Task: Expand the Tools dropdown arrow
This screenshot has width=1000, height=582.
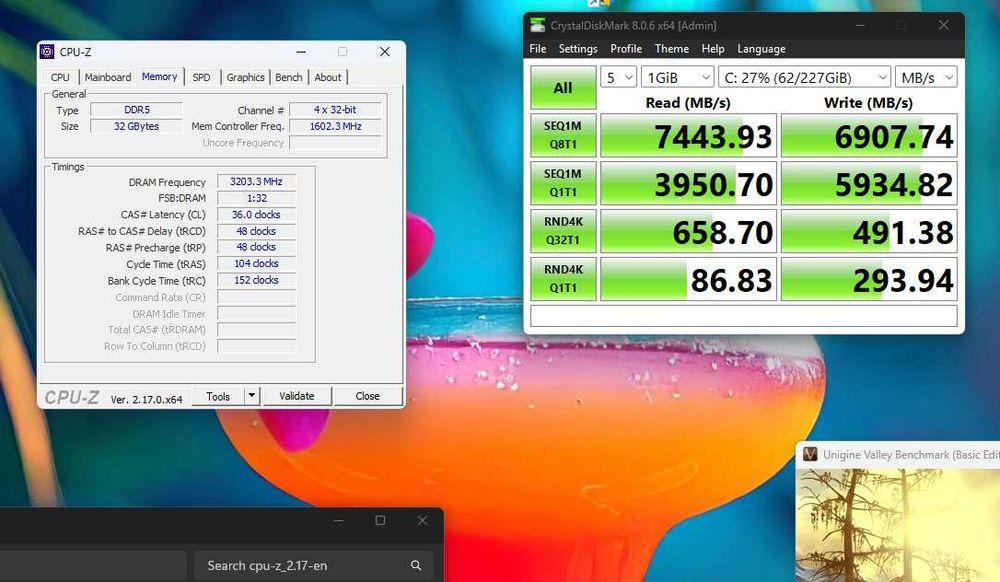Action: 252,396
